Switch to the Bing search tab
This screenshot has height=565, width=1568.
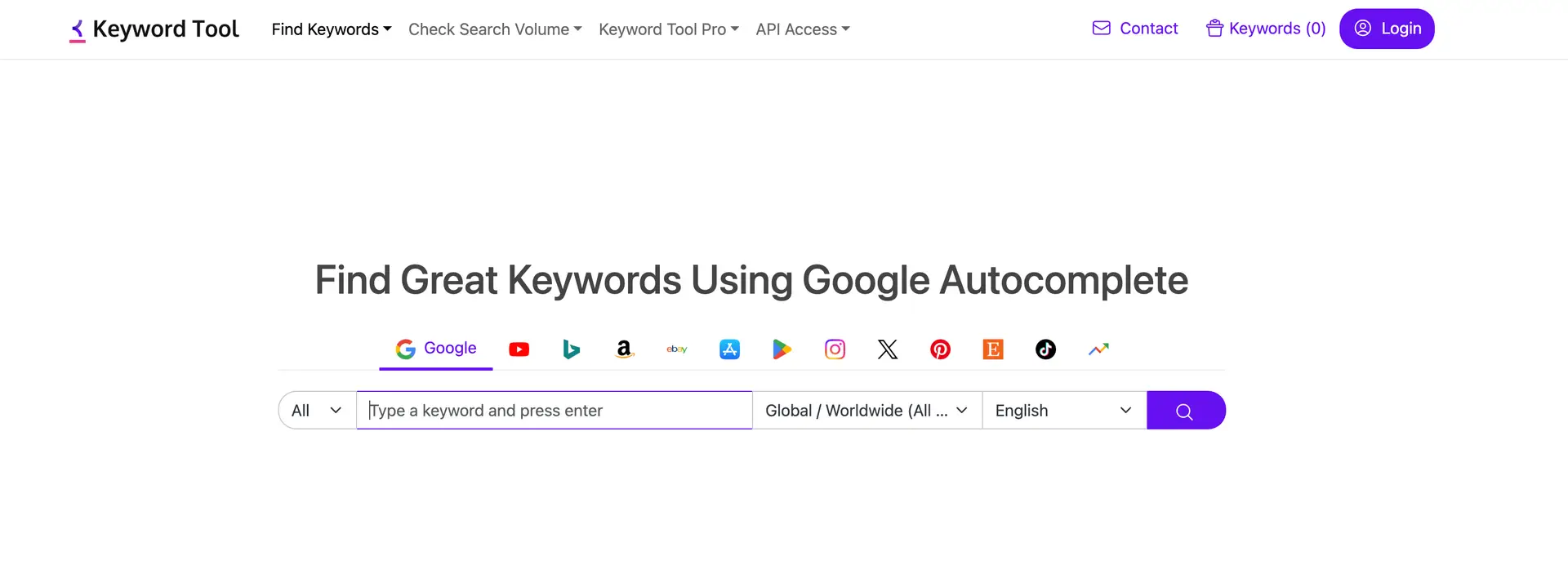(x=572, y=349)
